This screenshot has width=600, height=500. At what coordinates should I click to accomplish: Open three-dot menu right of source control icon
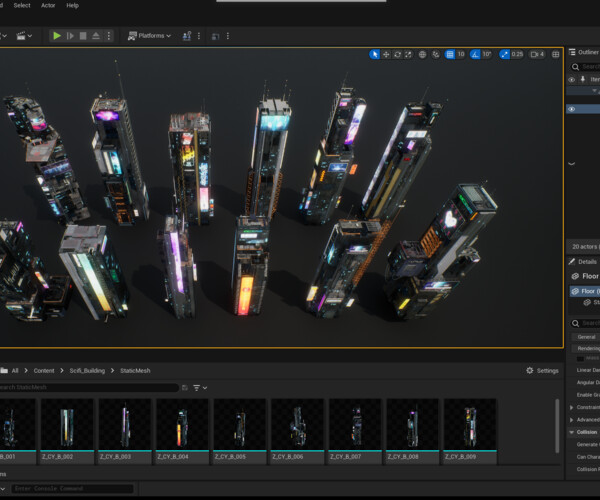(228, 36)
